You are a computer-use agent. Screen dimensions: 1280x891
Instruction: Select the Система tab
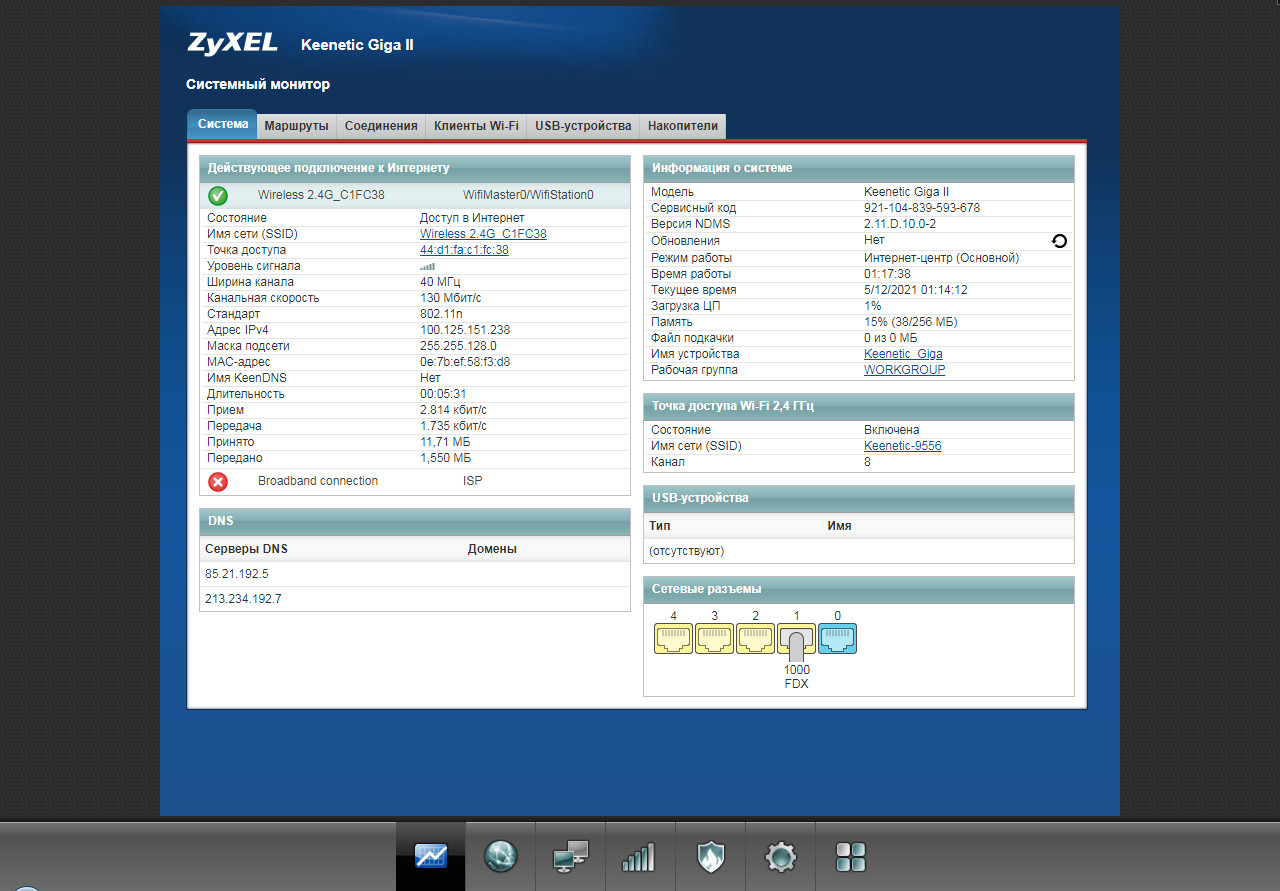point(222,125)
